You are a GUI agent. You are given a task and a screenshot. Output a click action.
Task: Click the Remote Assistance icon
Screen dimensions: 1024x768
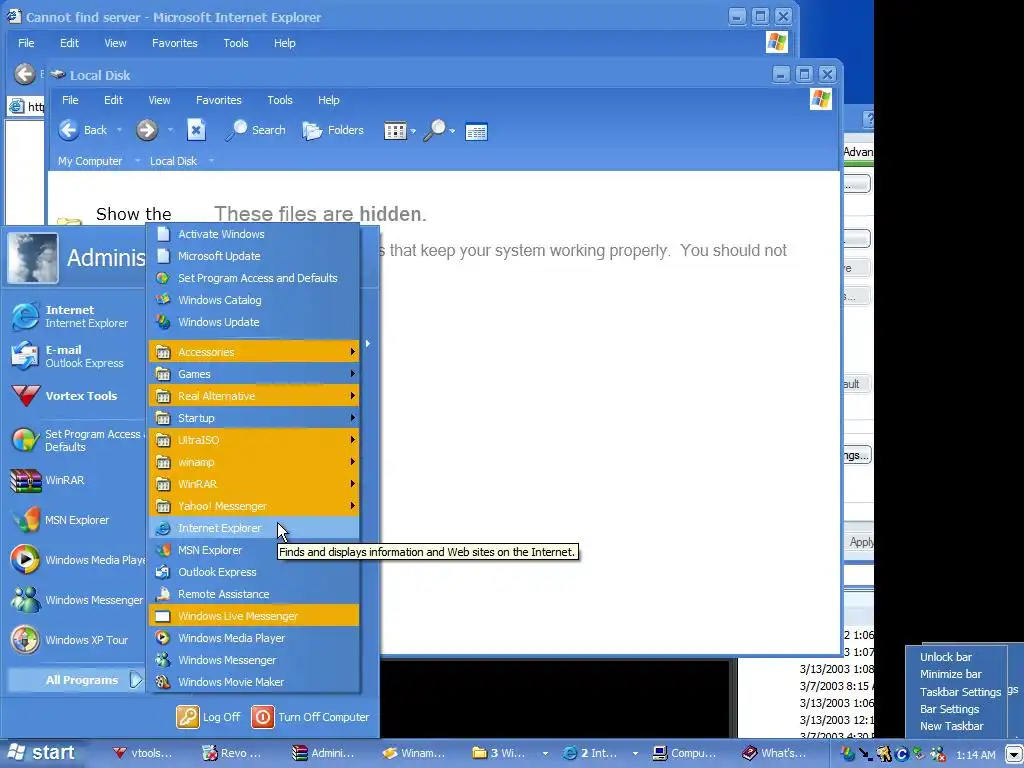tap(163, 594)
